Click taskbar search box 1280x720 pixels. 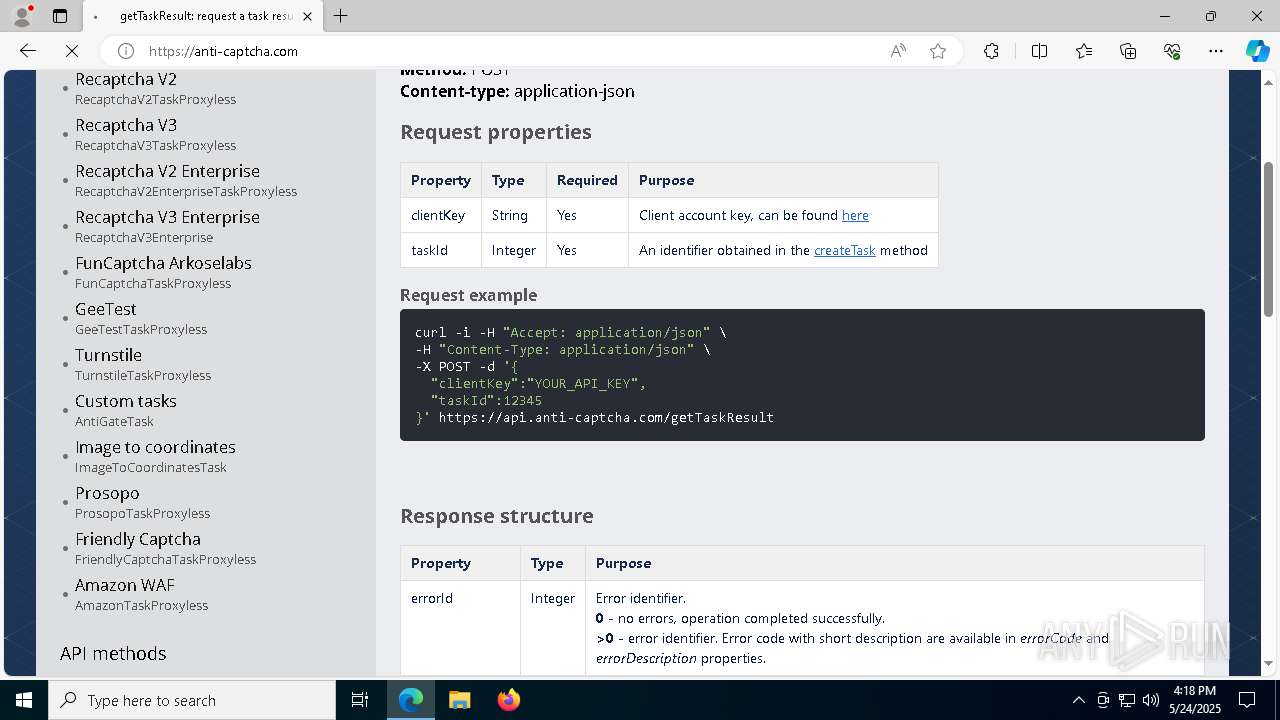coord(192,700)
